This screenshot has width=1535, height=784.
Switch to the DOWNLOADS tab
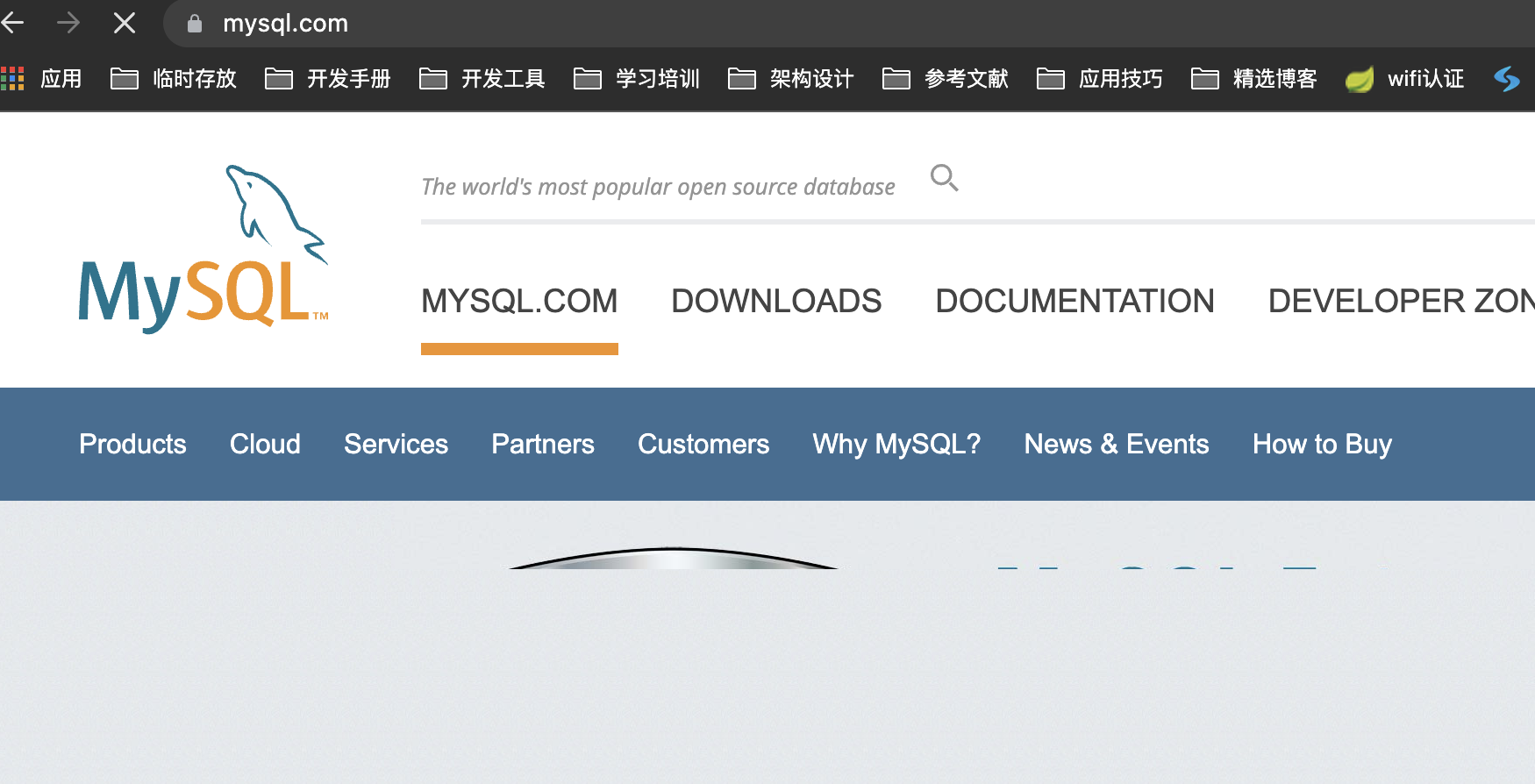(x=776, y=302)
